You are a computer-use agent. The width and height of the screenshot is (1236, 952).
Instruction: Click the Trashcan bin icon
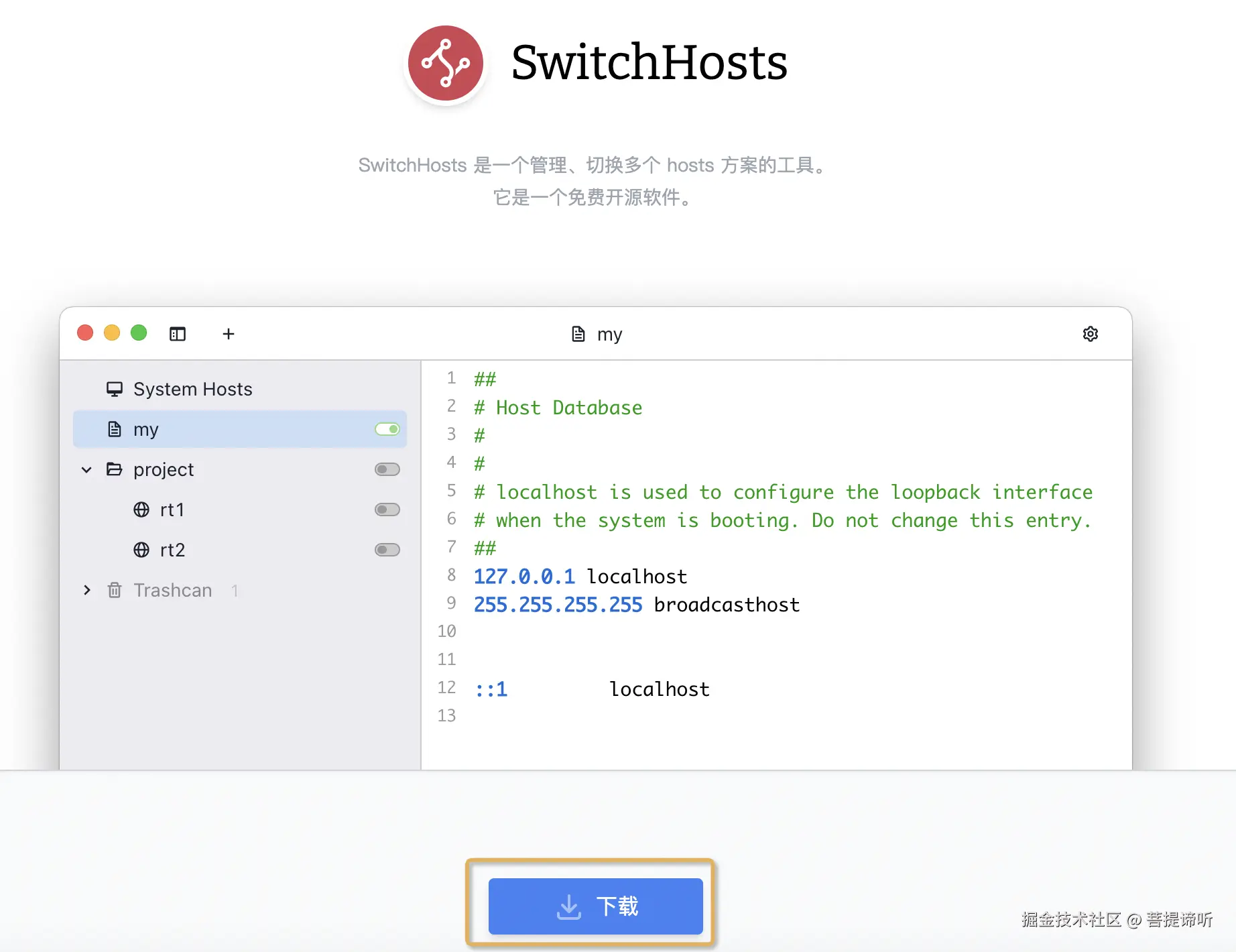click(115, 590)
